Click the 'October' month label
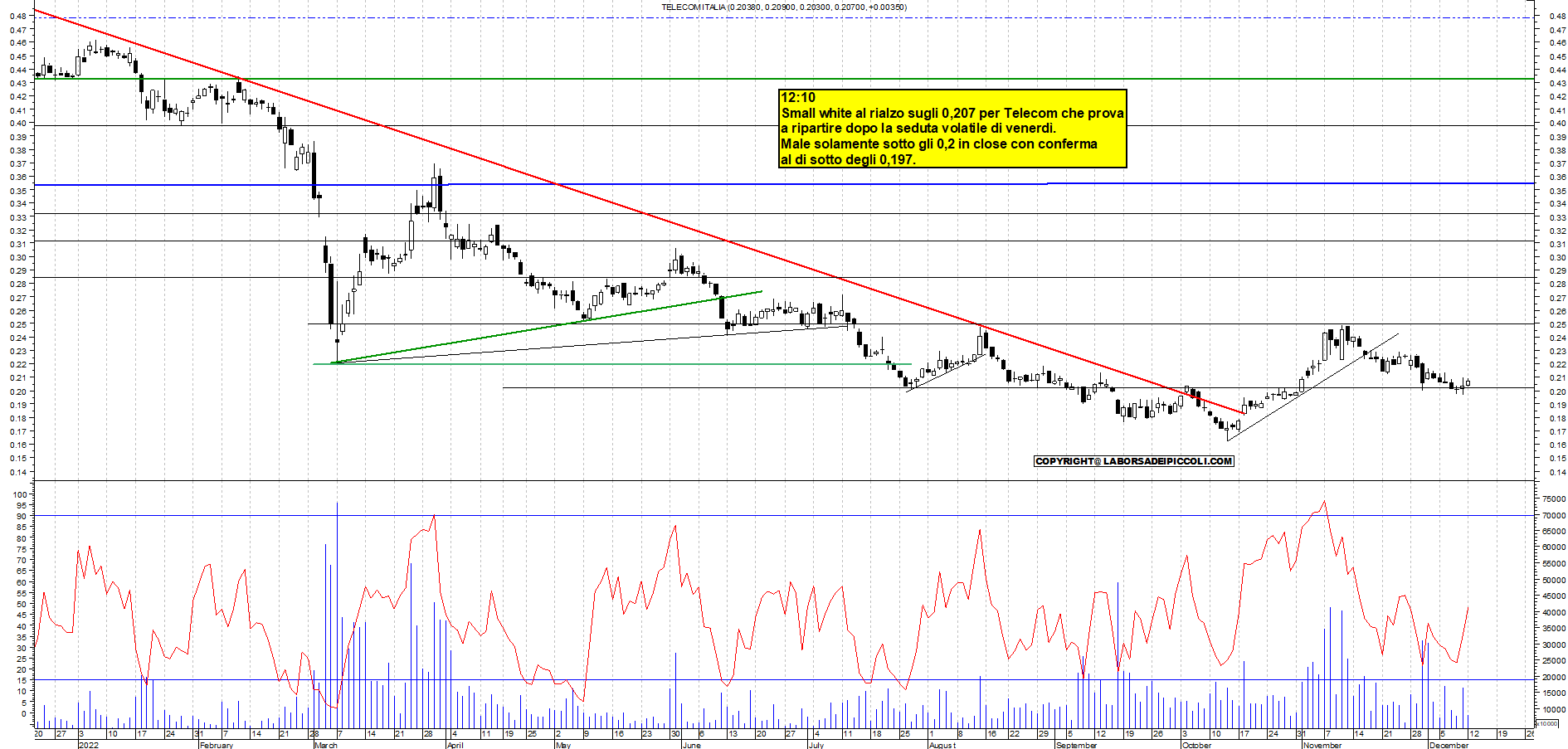Image resolution: width=1568 pixels, height=749 pixels. click(1196, 745)
